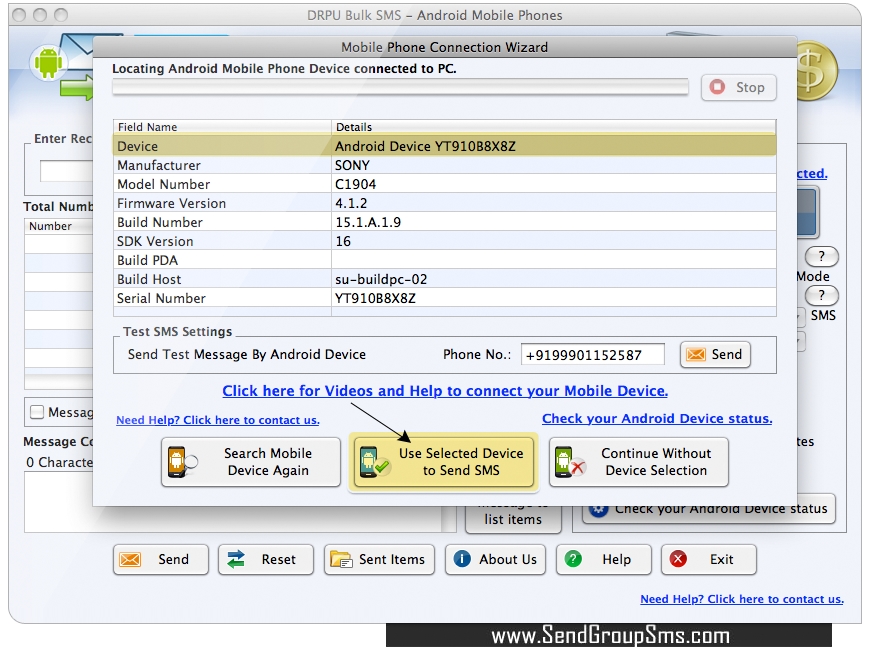Select the Build PDA row
Viewport: 870px width, 649px height.
click(x=444, y=260)
